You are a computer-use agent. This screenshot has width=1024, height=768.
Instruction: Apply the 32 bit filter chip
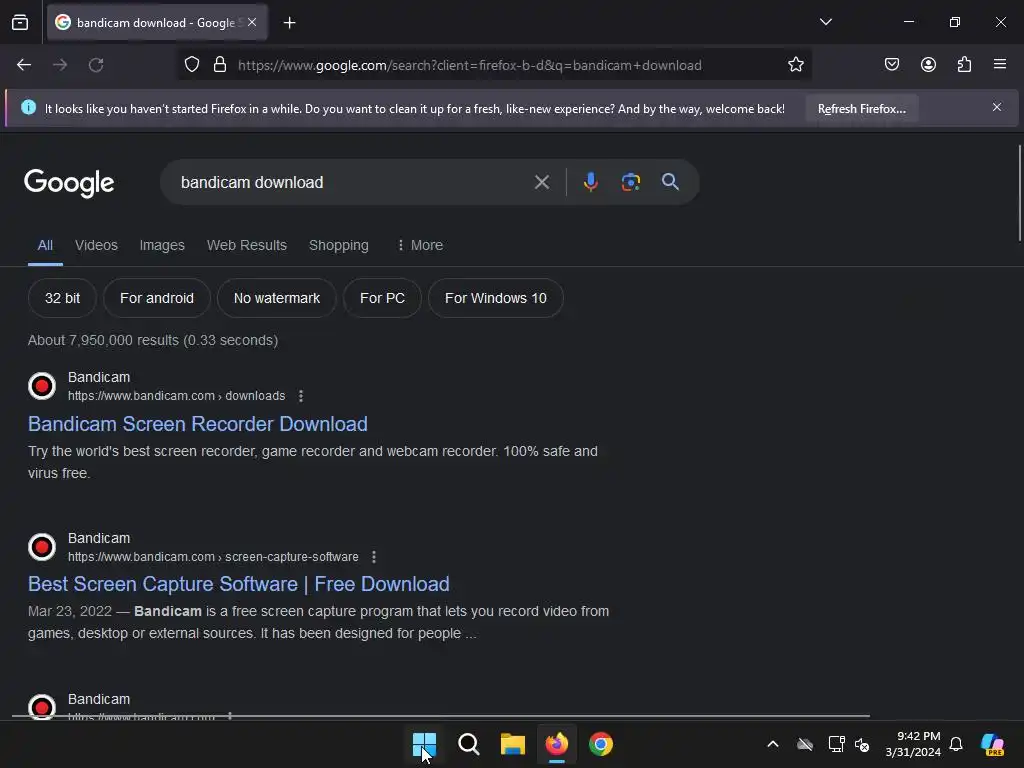coord(62,298)
